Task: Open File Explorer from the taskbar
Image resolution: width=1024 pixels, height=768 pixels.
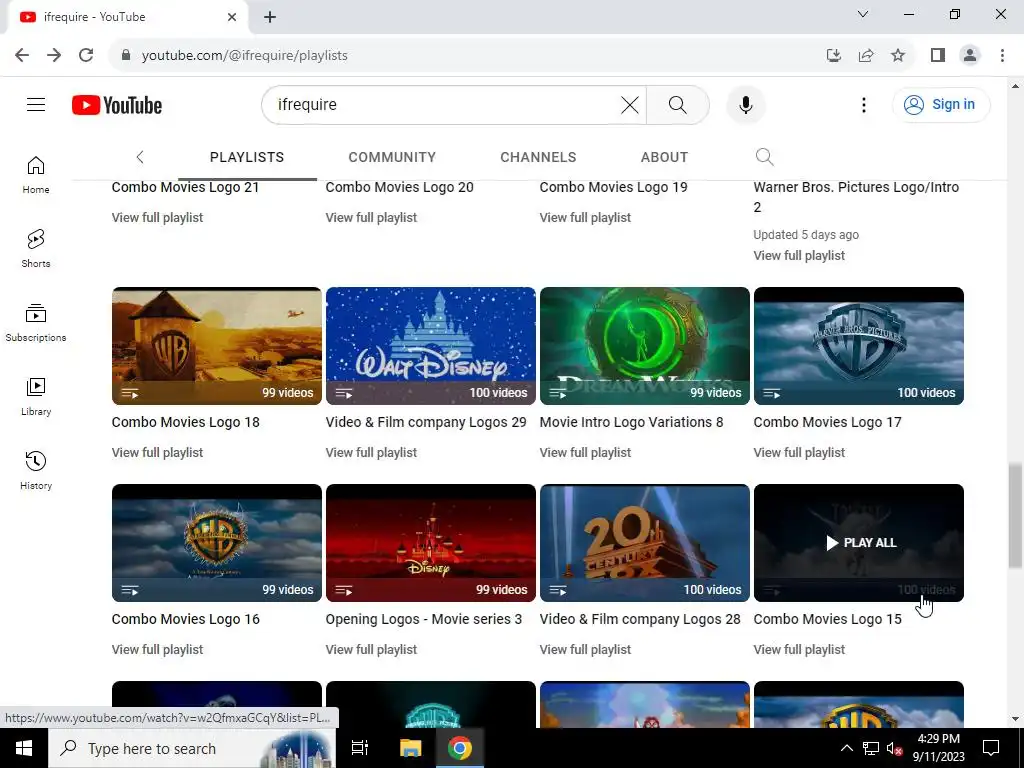Action: (x=410, y=748)
